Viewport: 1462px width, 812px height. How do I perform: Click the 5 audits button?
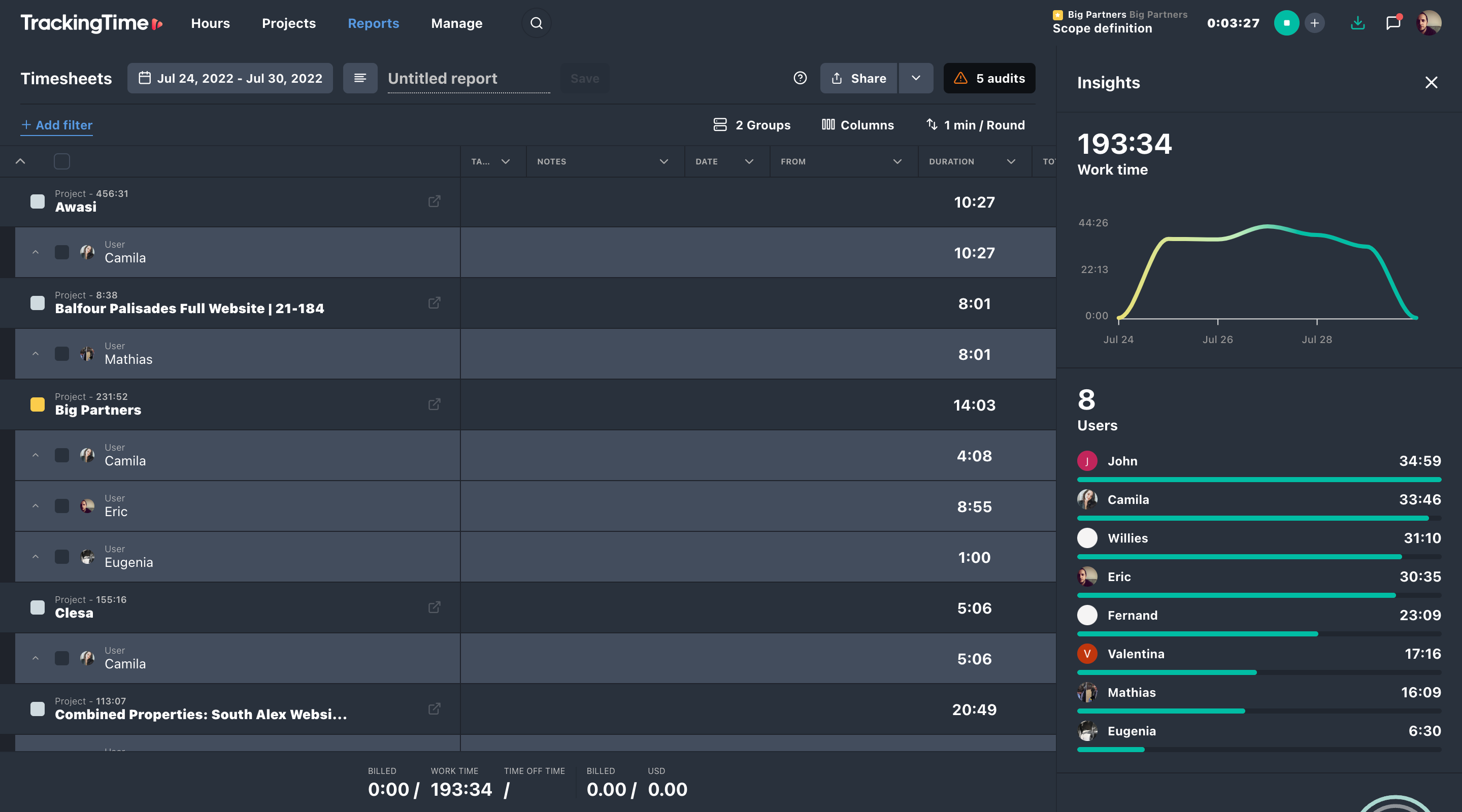pyautogui.click(x=989, y=78)
